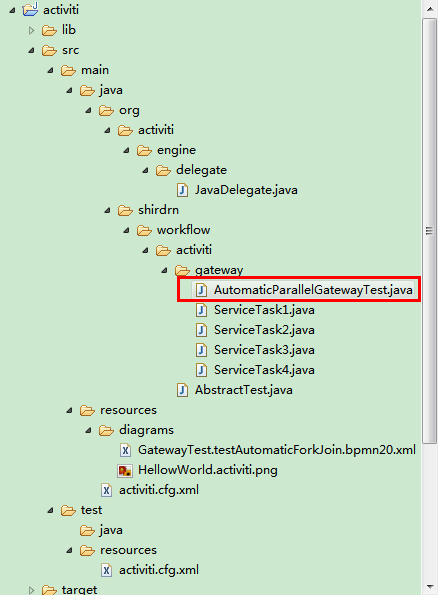Select the workflow folder label

[183, 230]
